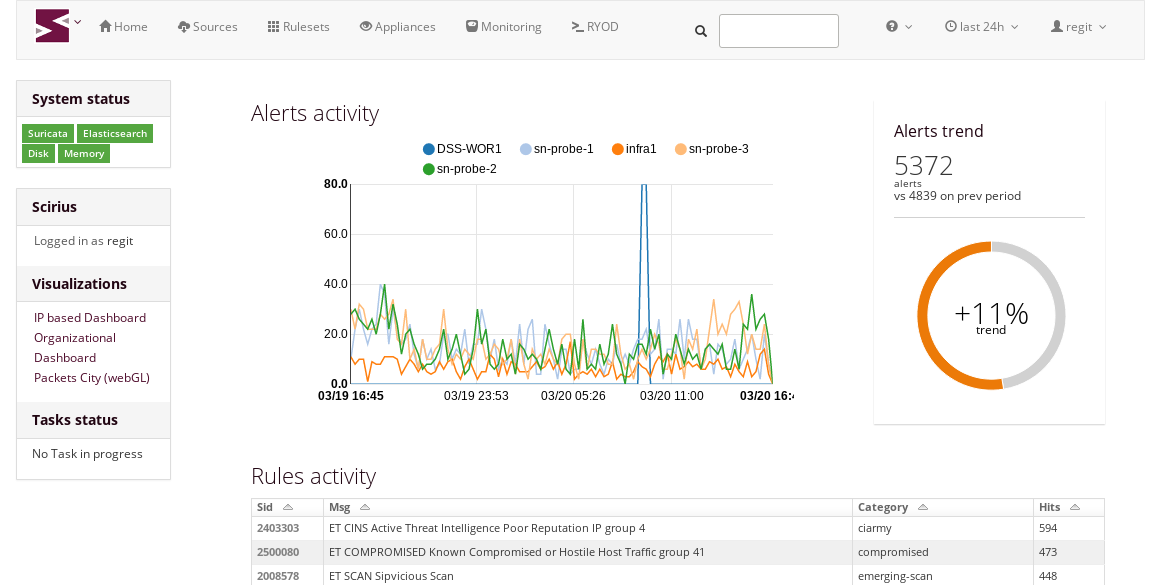
Task: Open the RYOD page
Action: coord(595,27)
